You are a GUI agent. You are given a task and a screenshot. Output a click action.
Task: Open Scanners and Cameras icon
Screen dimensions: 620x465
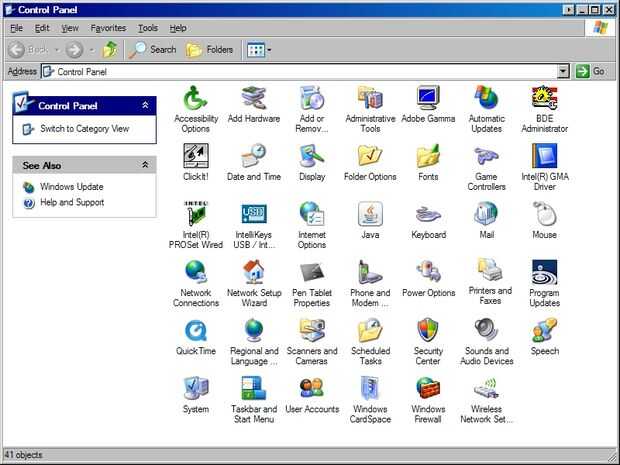point(312,331)
